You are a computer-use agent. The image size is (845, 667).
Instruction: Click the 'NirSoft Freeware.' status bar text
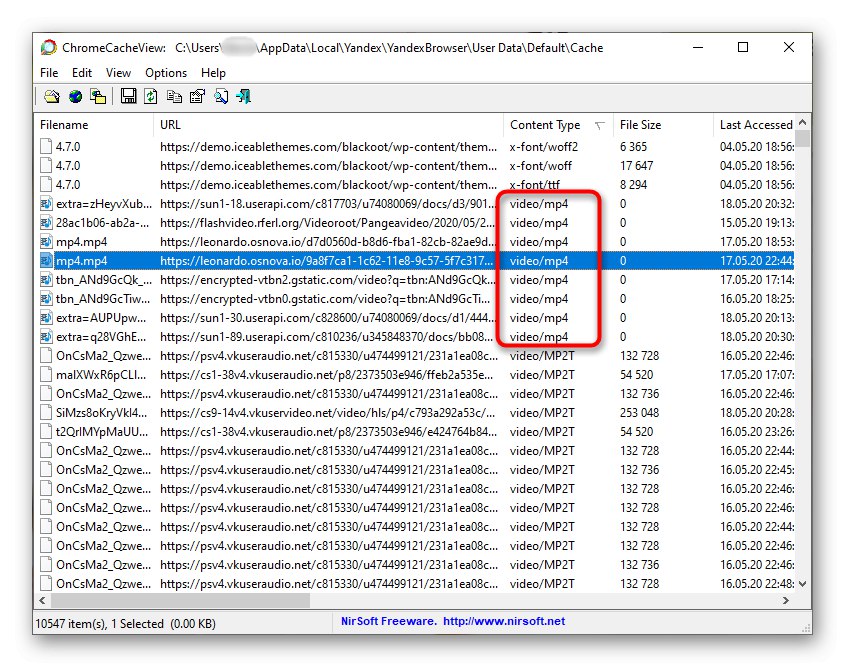[x=389, y=621]
